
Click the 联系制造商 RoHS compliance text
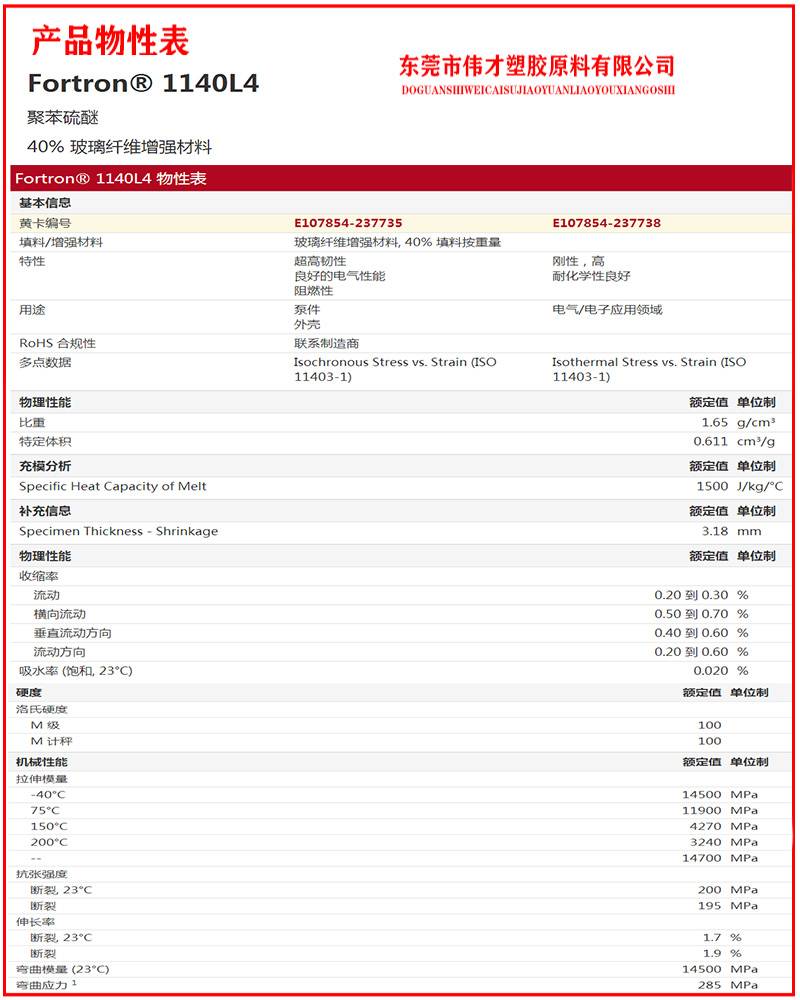(x=326, y=343)
